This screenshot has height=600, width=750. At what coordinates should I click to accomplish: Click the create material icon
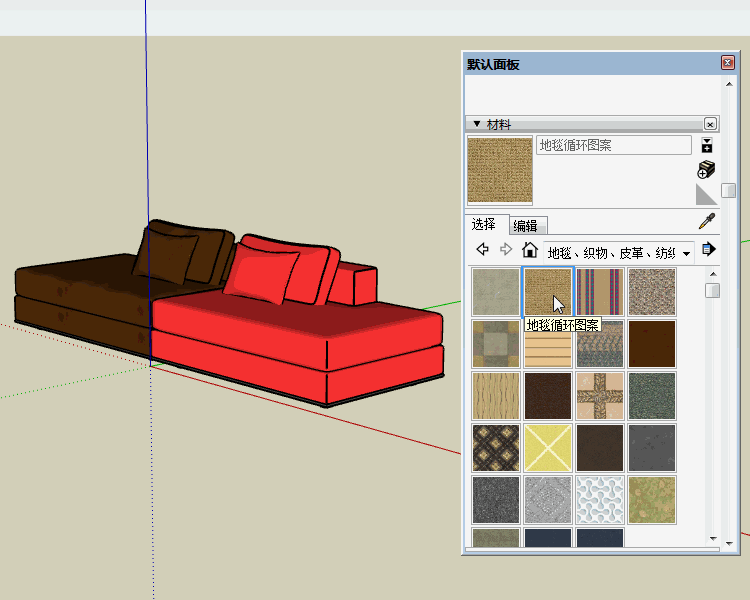[706, 169]
